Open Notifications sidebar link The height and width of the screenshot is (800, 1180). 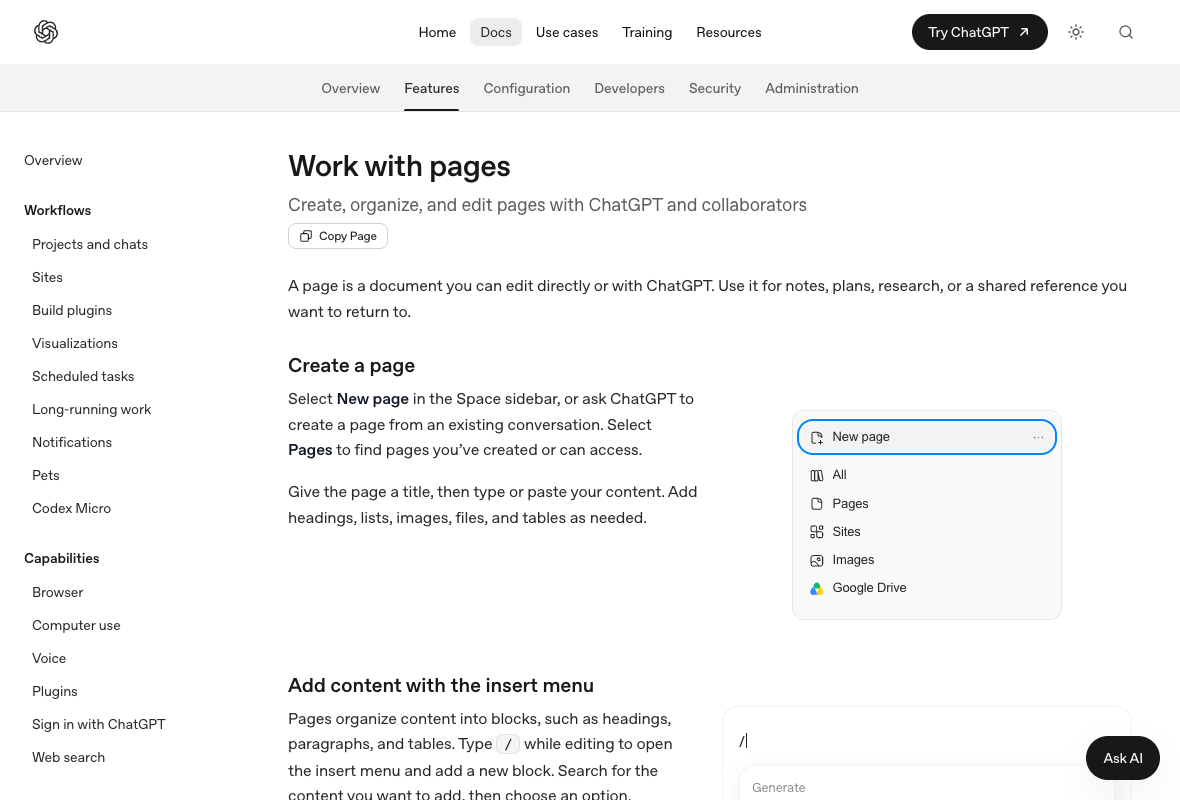pos(71,443)
